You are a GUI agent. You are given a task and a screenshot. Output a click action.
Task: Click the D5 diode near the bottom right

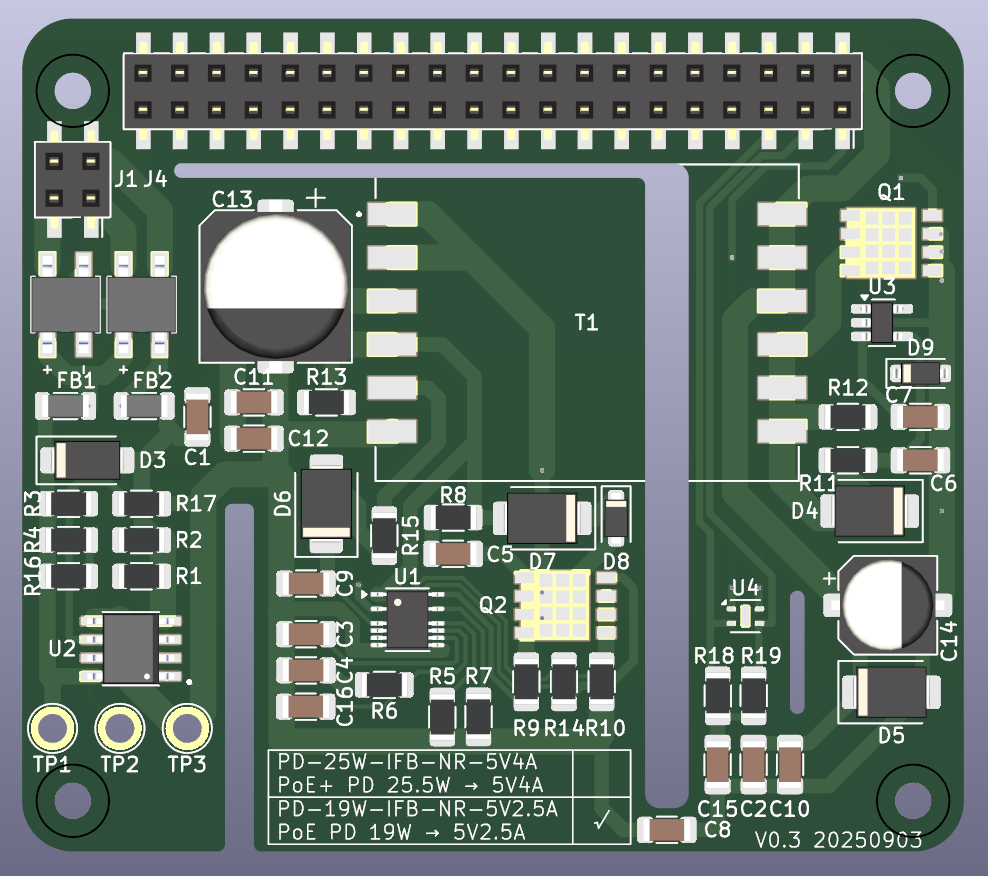(890, 692)
